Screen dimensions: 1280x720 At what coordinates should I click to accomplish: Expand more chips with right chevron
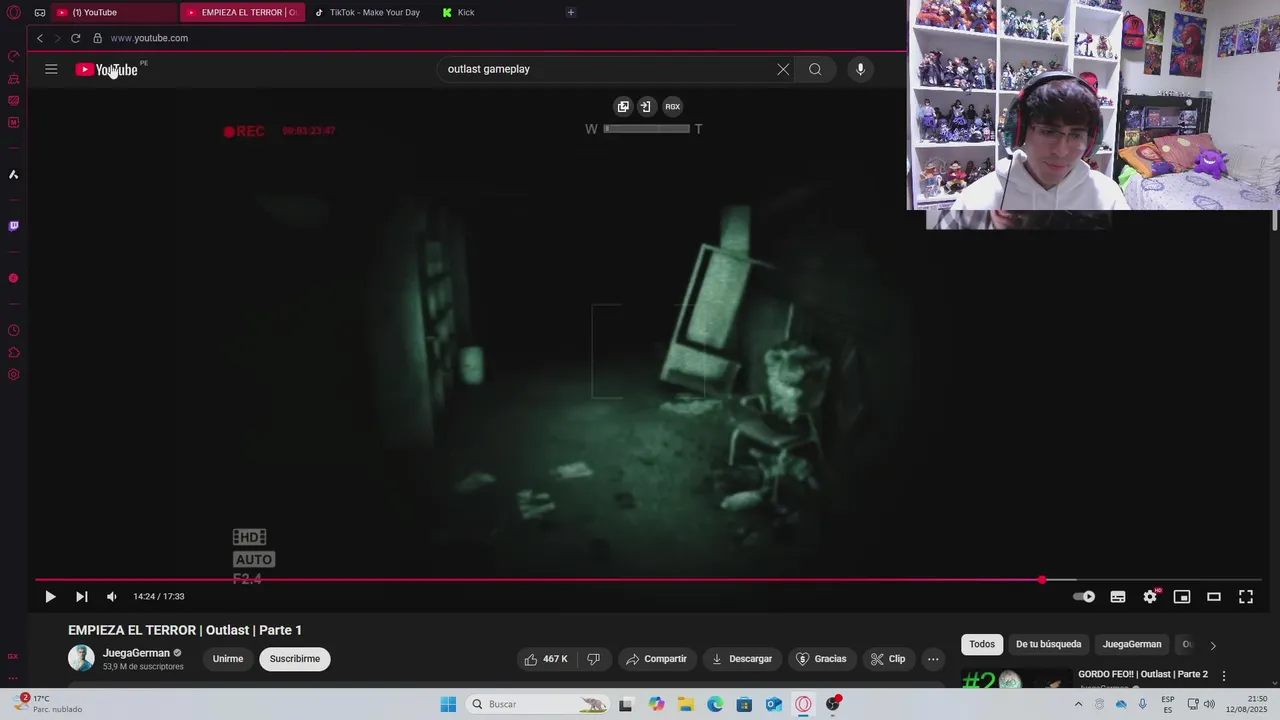(1213, 645)
